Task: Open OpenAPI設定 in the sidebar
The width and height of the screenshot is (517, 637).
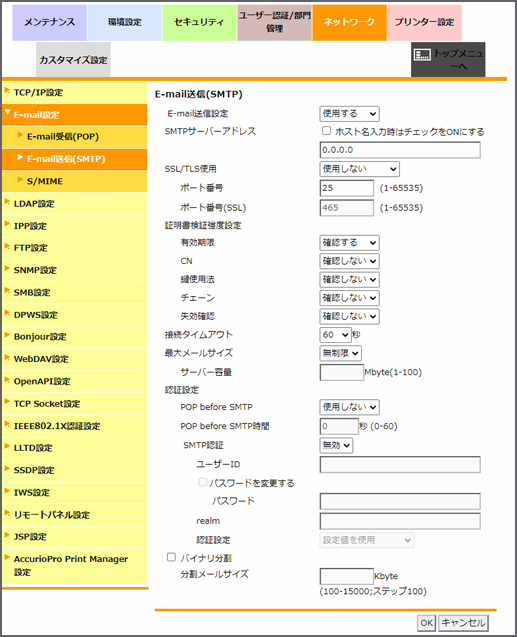Action: [x=75, y=381]
